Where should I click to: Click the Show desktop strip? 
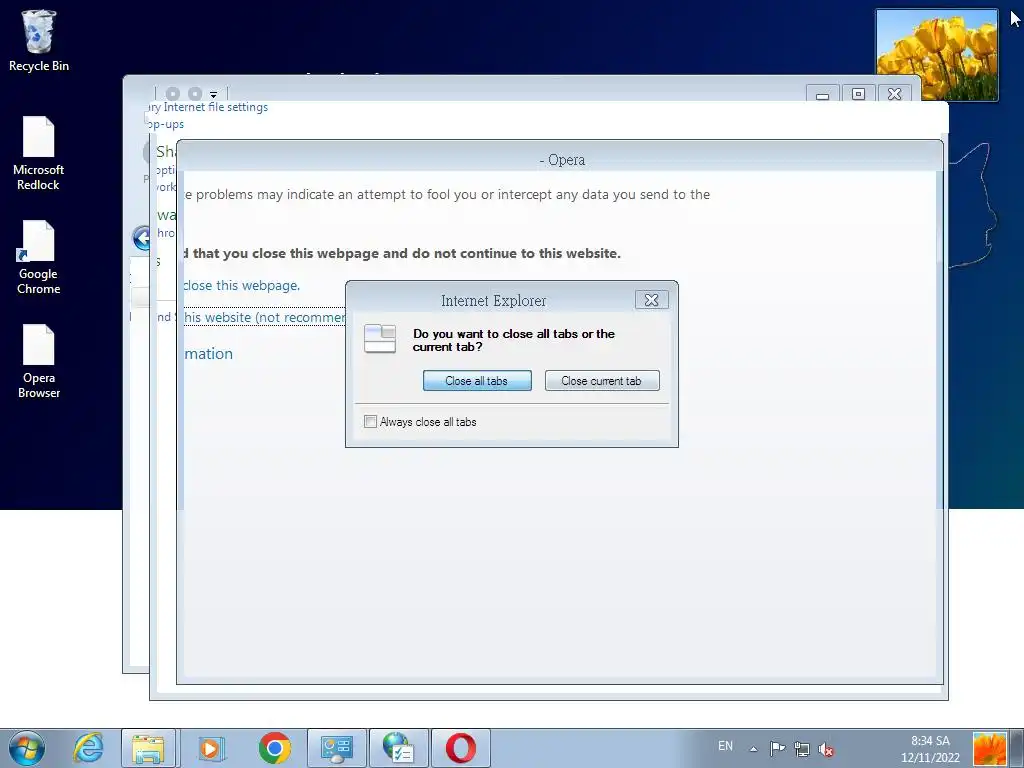click(1017, 748)
